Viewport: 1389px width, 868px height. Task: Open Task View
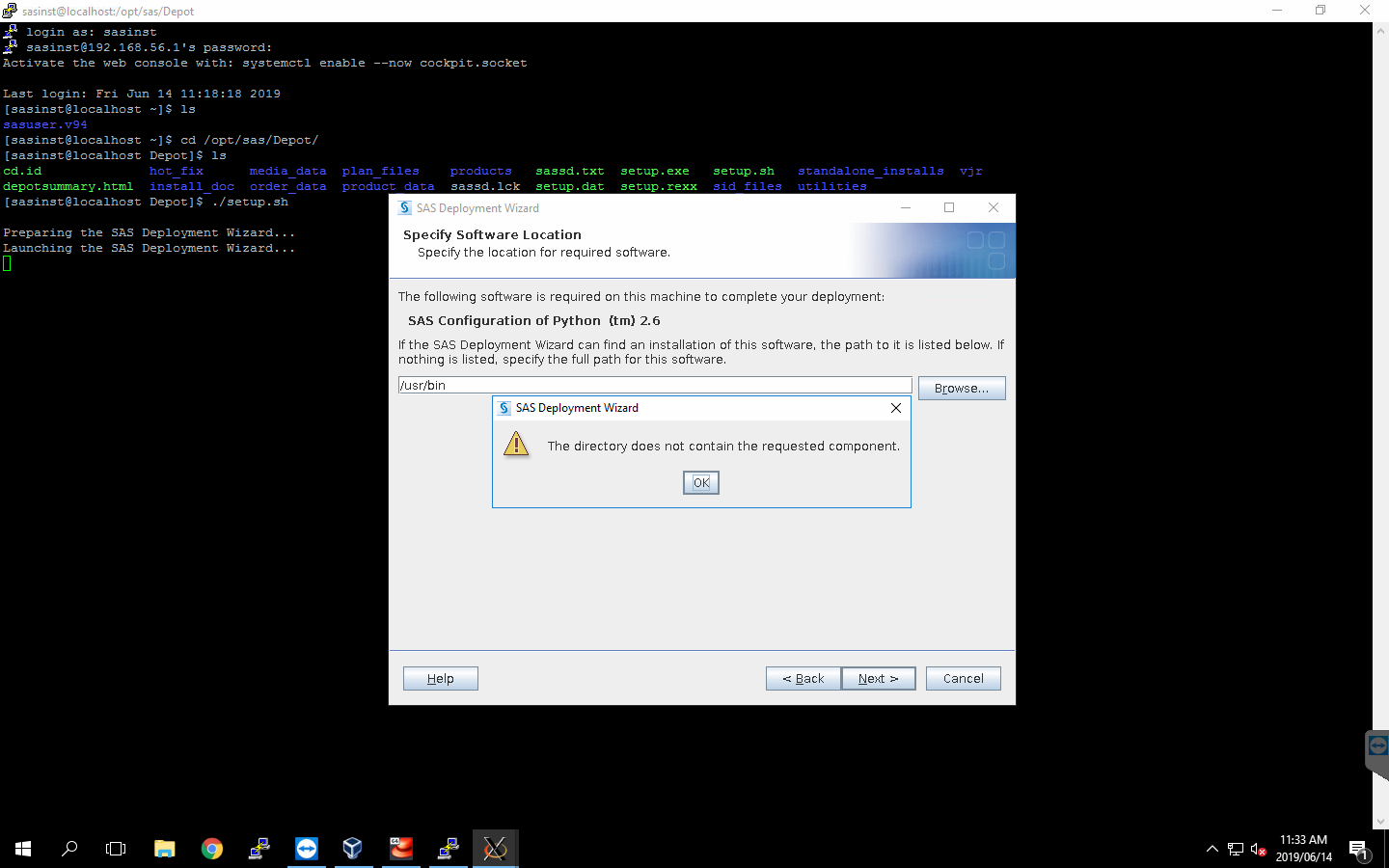[x=115, y=849]
